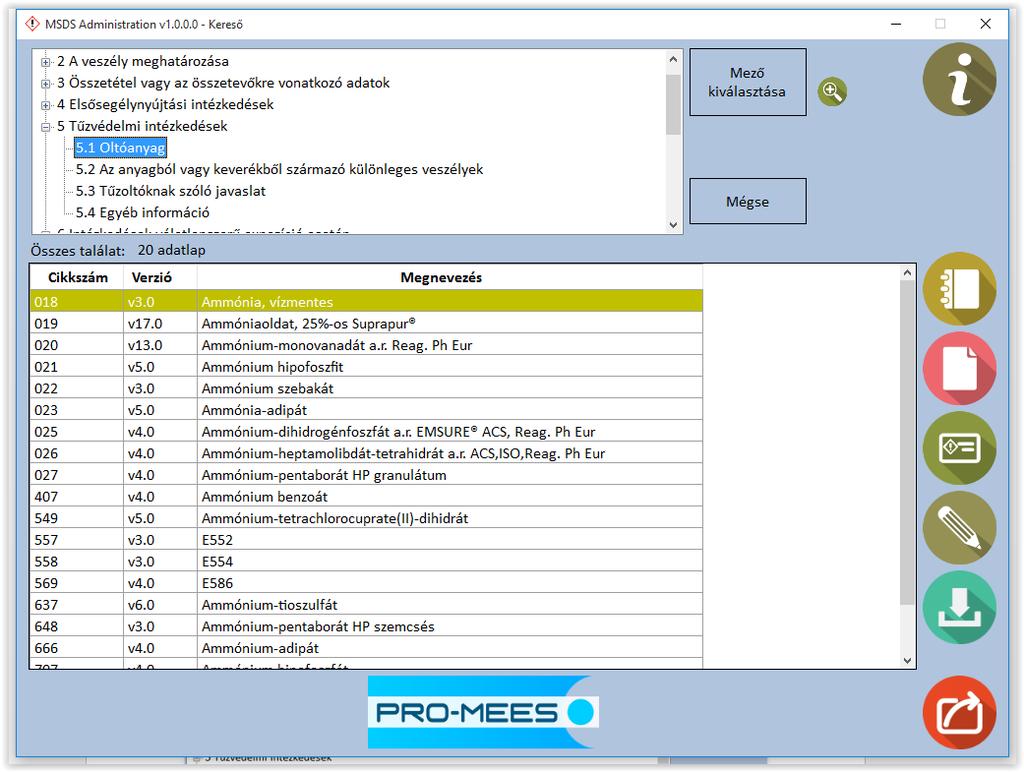The image size is (1024, 772).
Task: Select row 'Ammónium-tioszulfát'
Action: tap(366, 605)
